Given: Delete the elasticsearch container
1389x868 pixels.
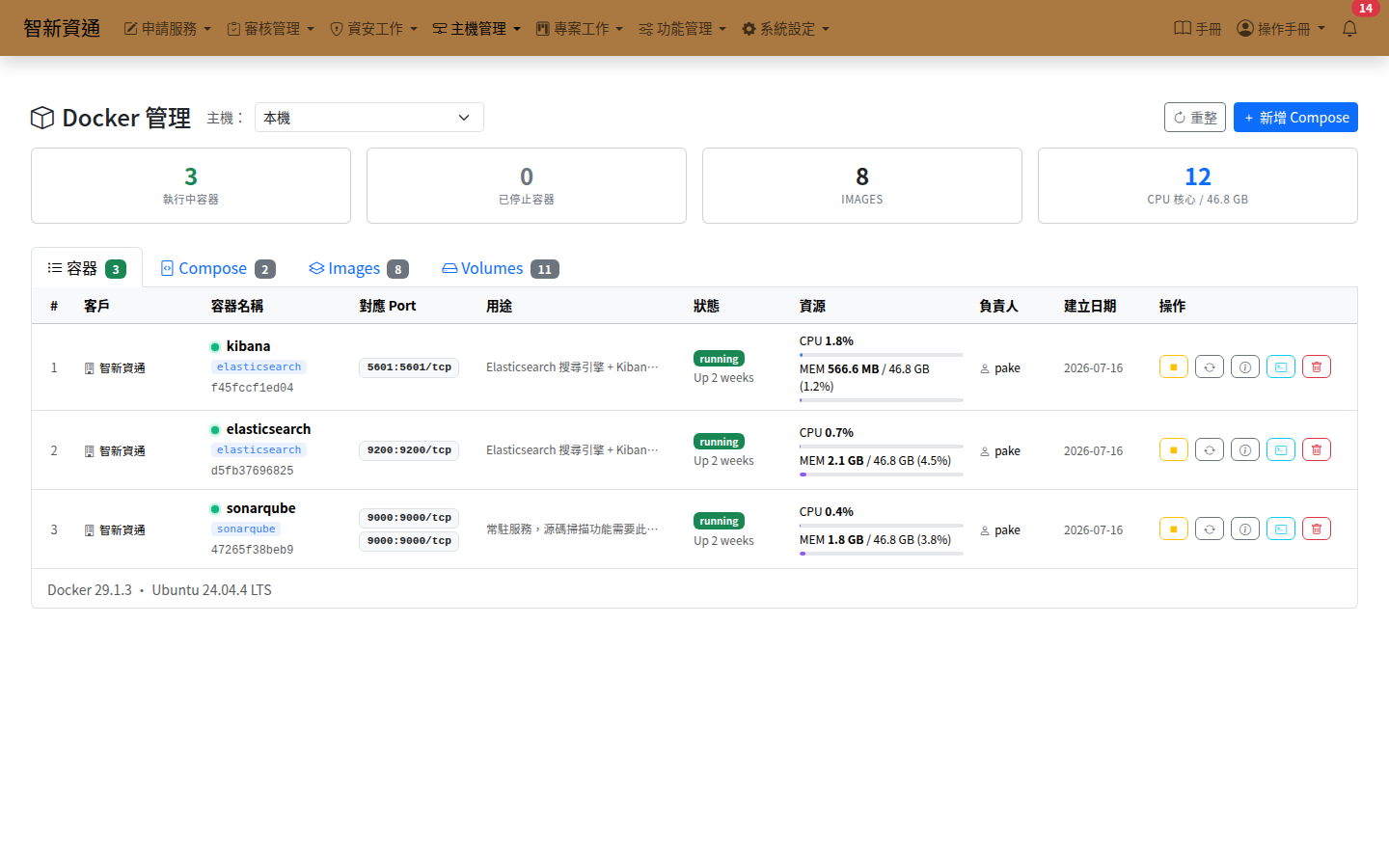Looking at the screenshot, I should 1317,449.
